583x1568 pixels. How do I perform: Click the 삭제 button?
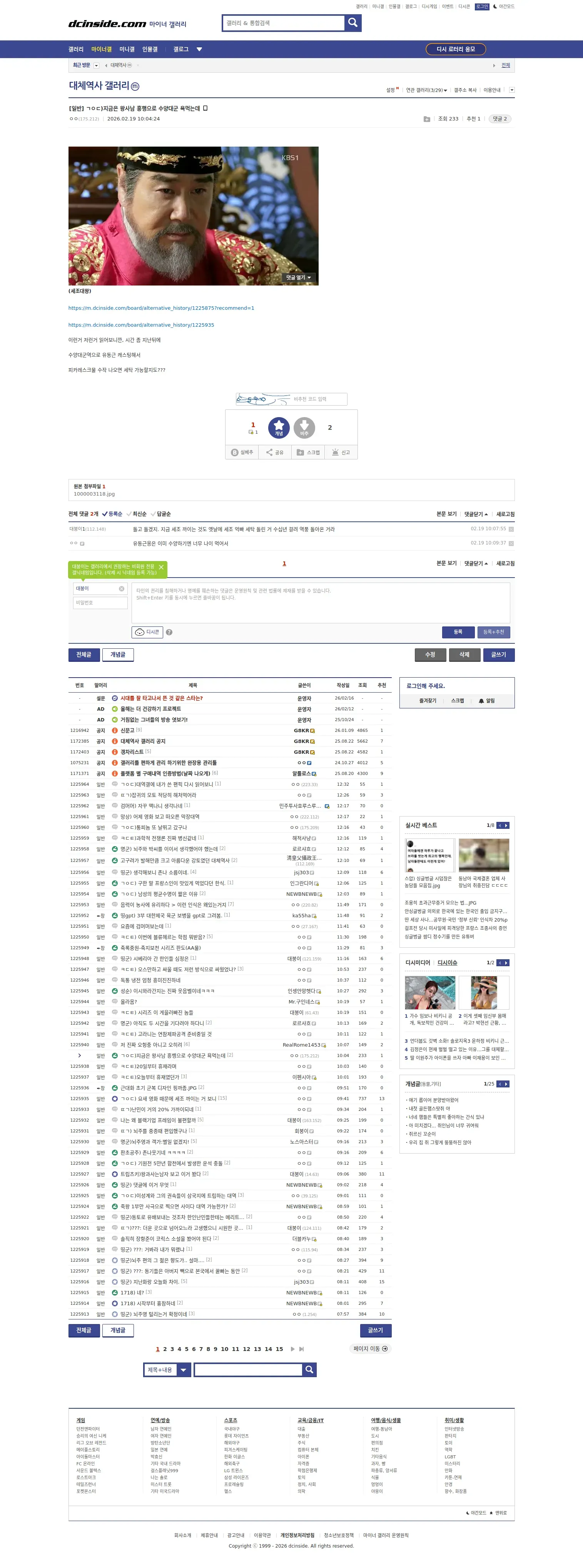464,655
